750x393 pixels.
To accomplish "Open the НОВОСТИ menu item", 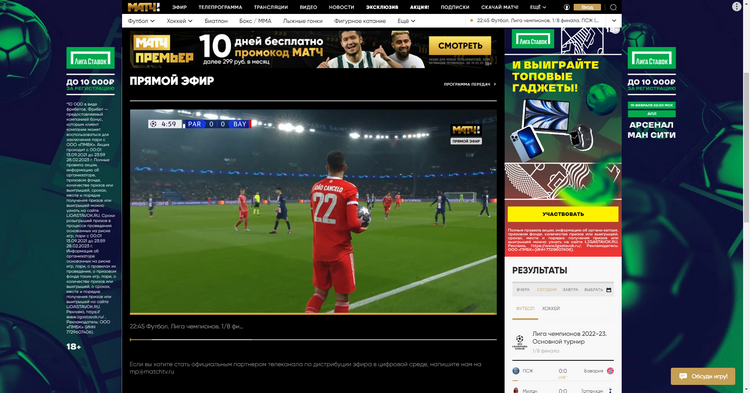I will [342, 7].
